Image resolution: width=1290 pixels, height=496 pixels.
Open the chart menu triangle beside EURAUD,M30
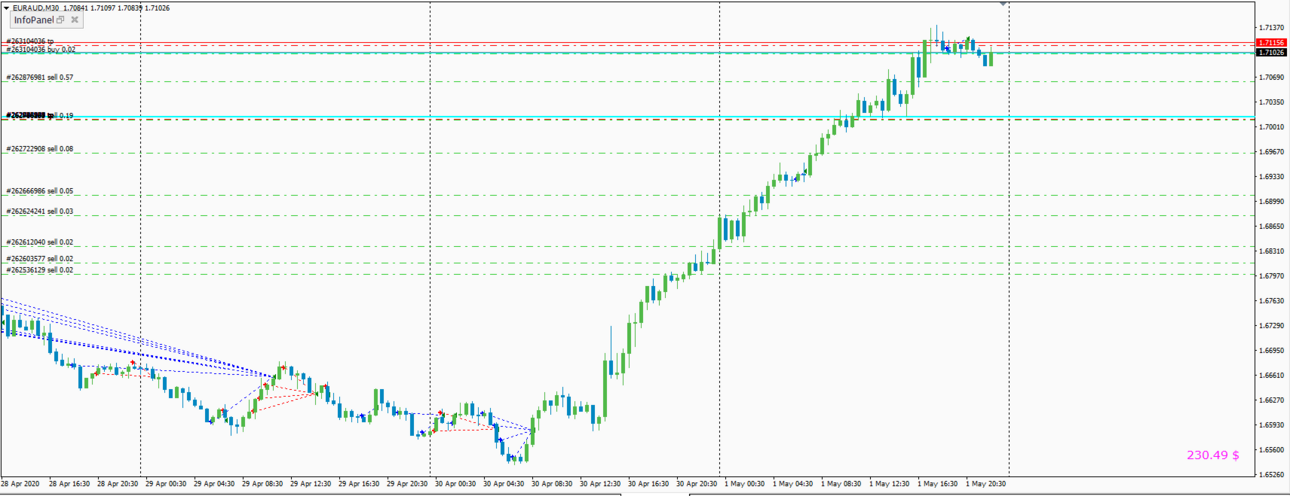(5, 8)
